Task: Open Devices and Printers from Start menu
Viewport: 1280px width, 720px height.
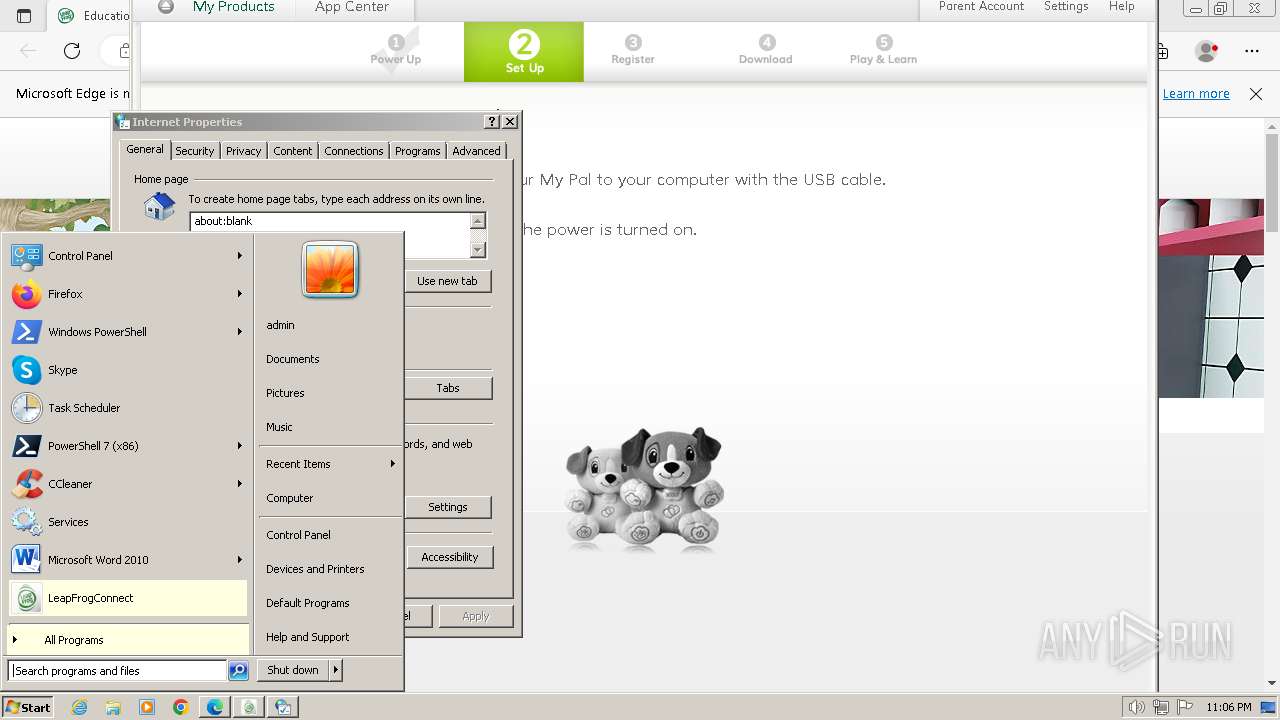Action: pyautogui.click(x=330, y=569)
